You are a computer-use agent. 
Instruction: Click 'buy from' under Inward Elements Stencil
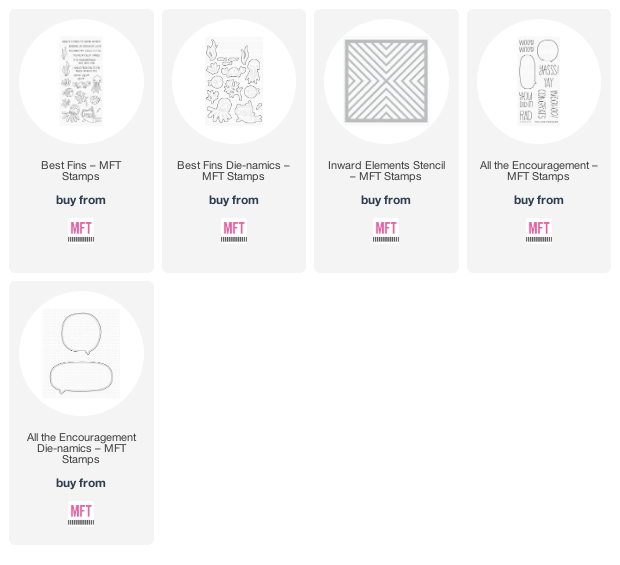(x=386, y=200)
